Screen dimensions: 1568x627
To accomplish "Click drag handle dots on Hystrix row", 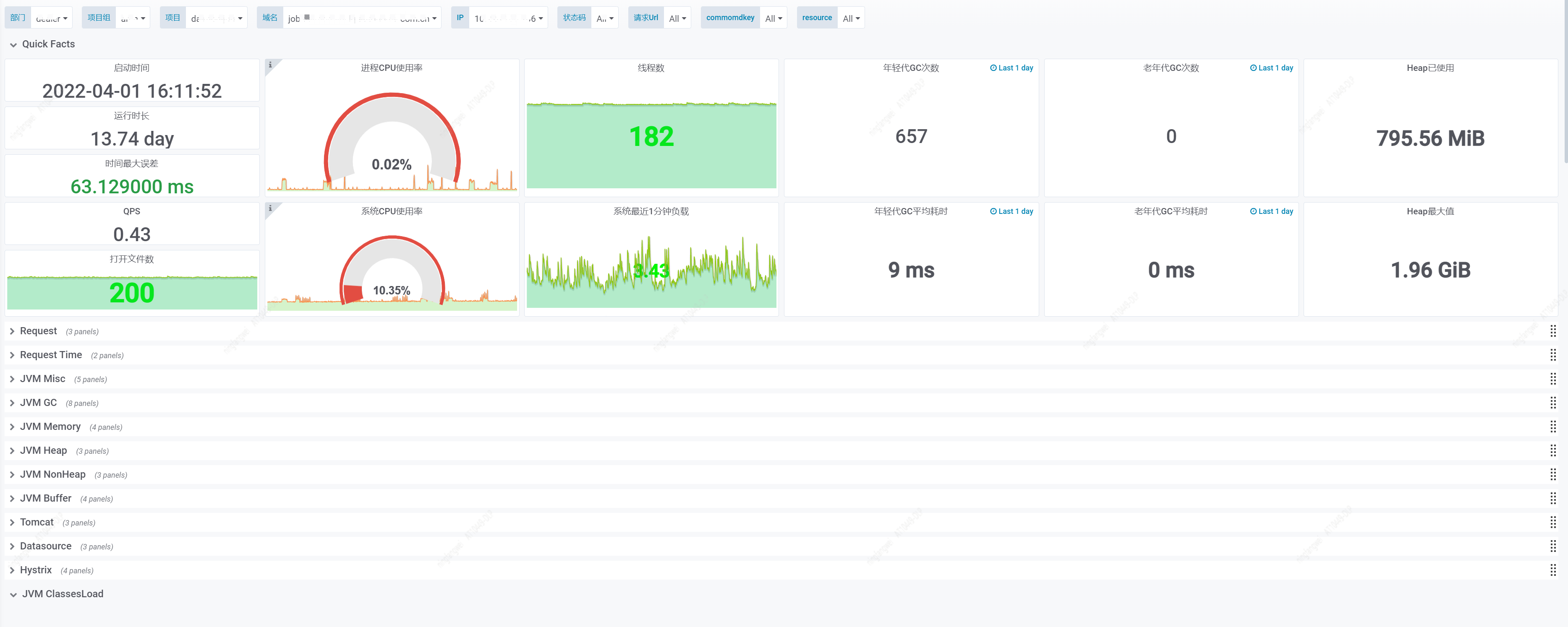I will point(1553,570).
